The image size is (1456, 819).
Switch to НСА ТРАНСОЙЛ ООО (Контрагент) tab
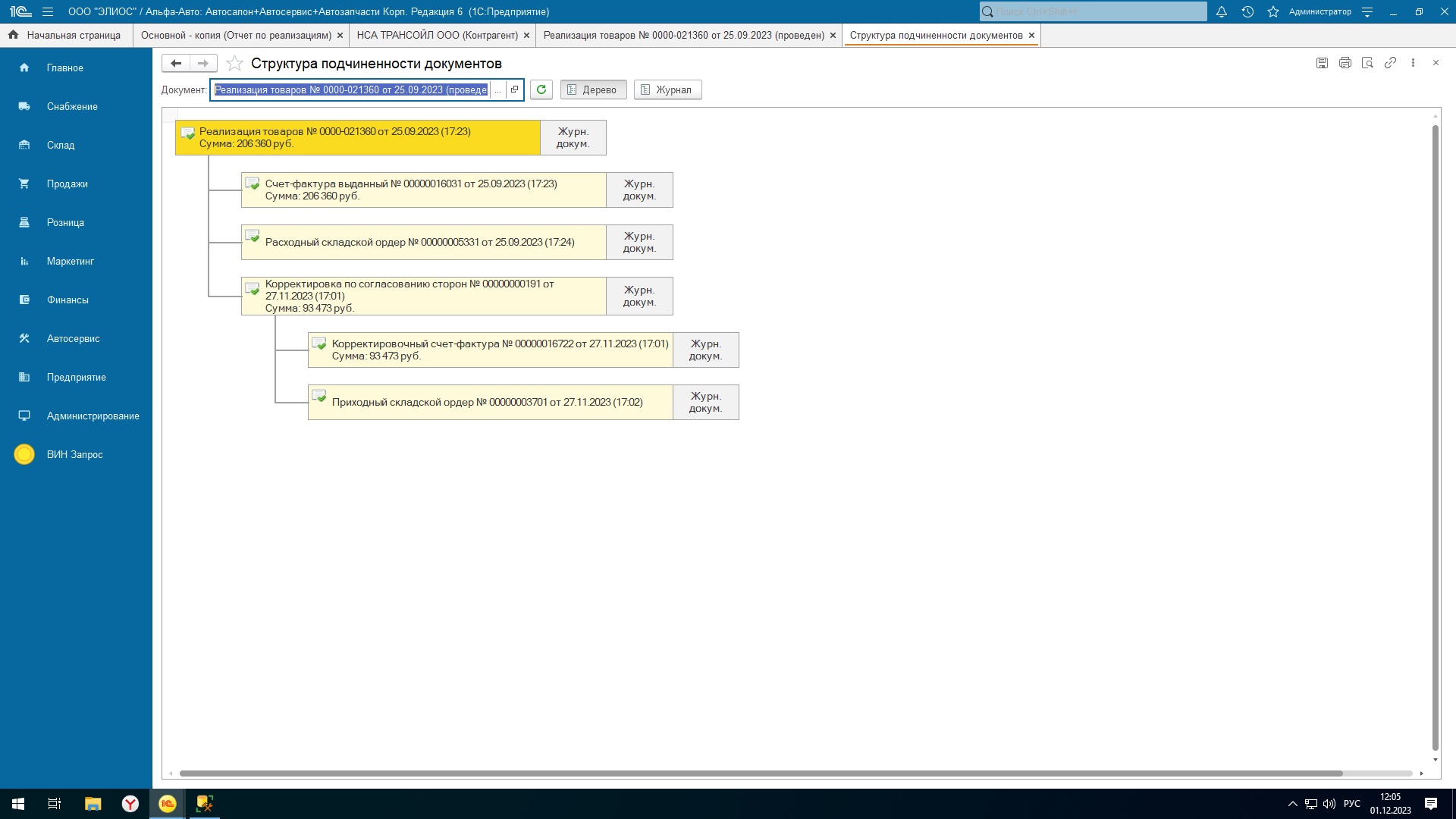[x=438, y=35]
